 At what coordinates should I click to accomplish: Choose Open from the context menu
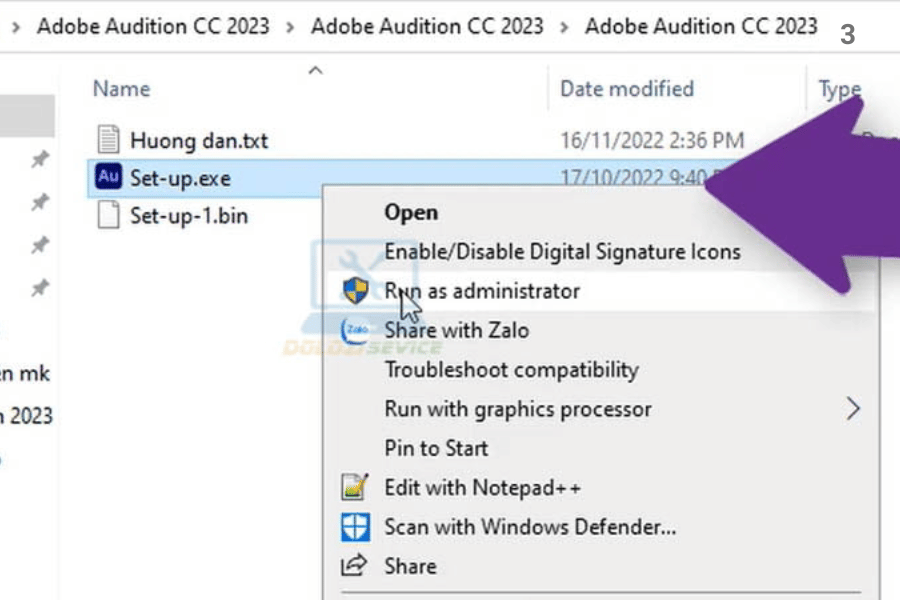click(411, 212)
